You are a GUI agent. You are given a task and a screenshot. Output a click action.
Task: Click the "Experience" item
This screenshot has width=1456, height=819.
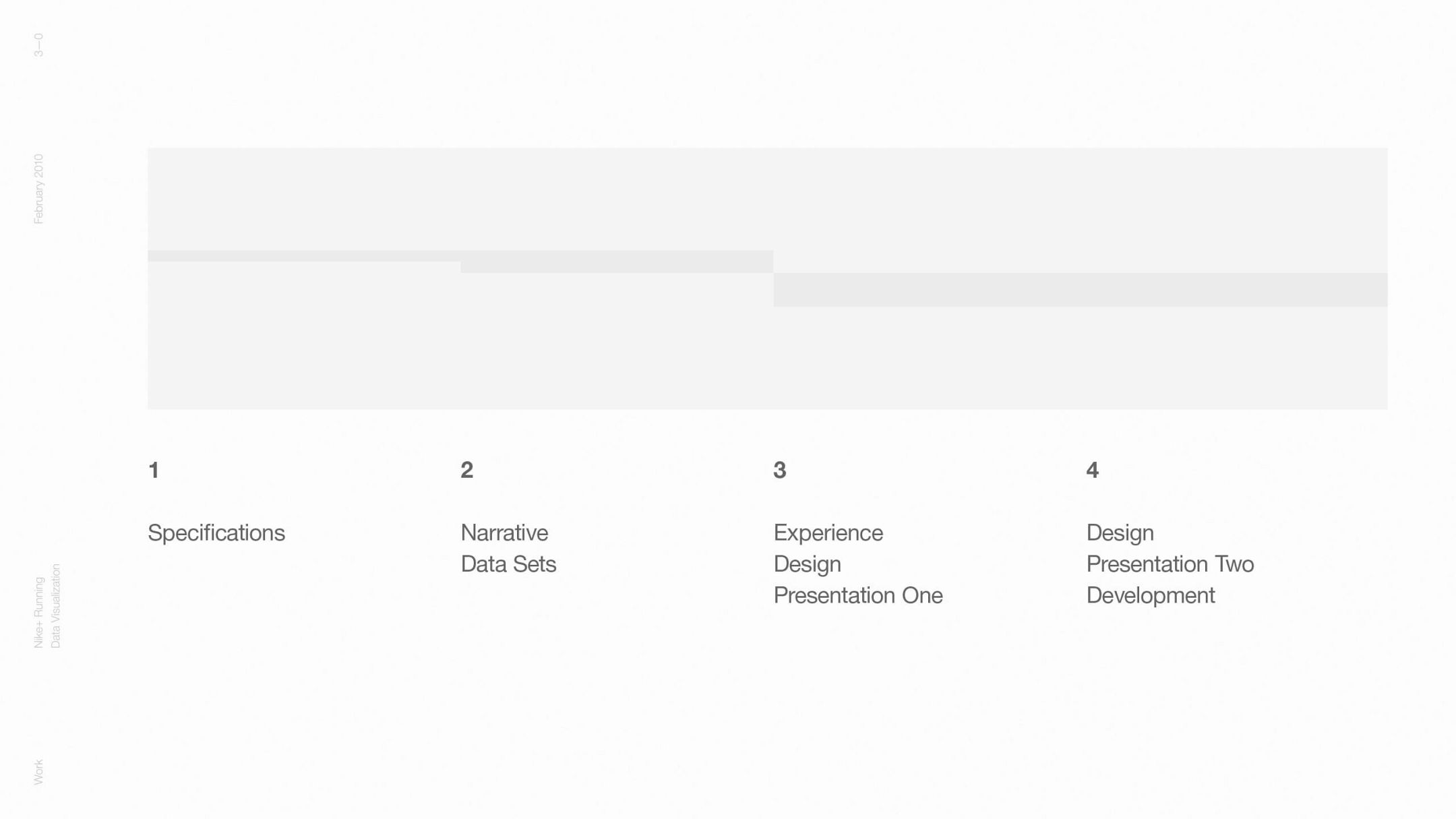[828, 533]
